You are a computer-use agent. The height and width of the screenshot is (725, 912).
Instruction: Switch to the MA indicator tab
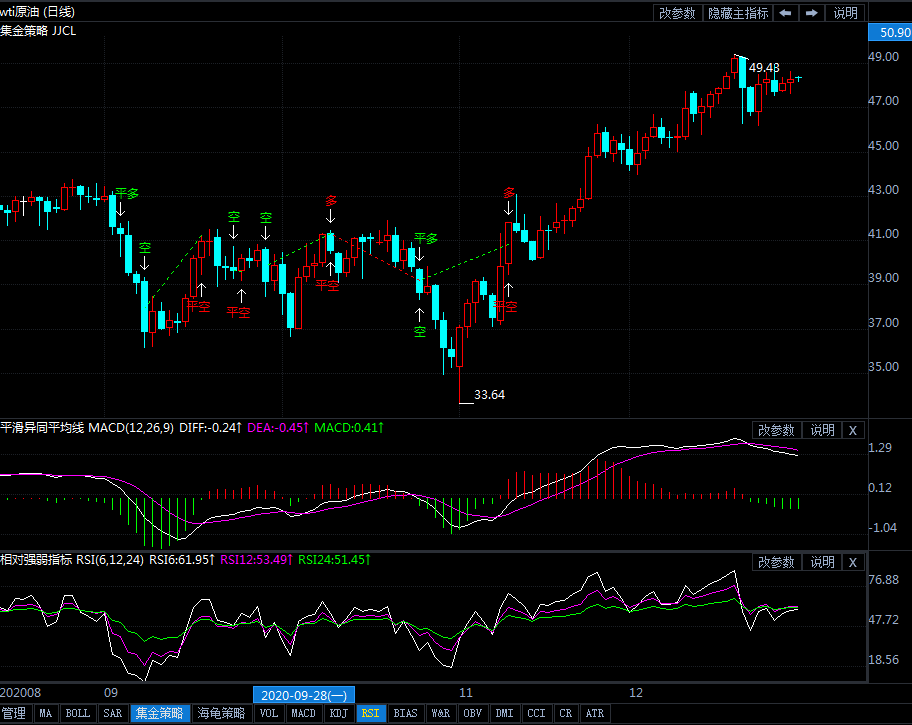coord(45,714)
